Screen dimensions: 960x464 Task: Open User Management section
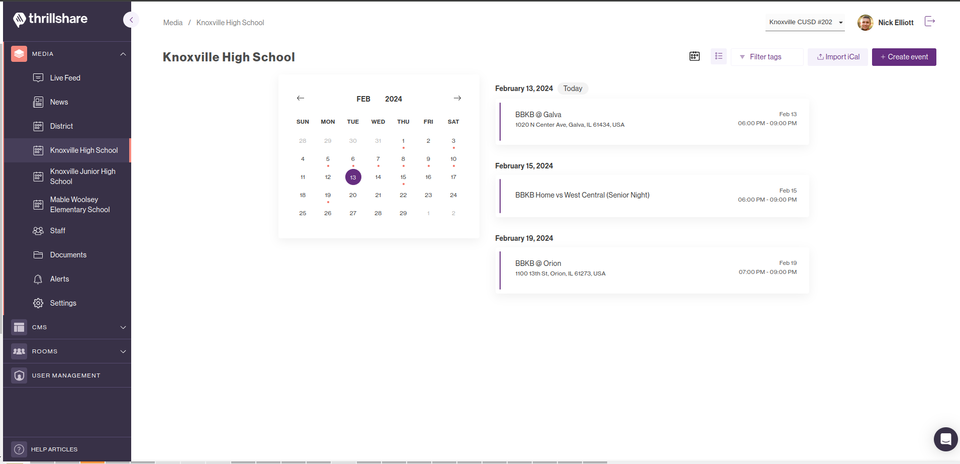(x=67, y=375)
